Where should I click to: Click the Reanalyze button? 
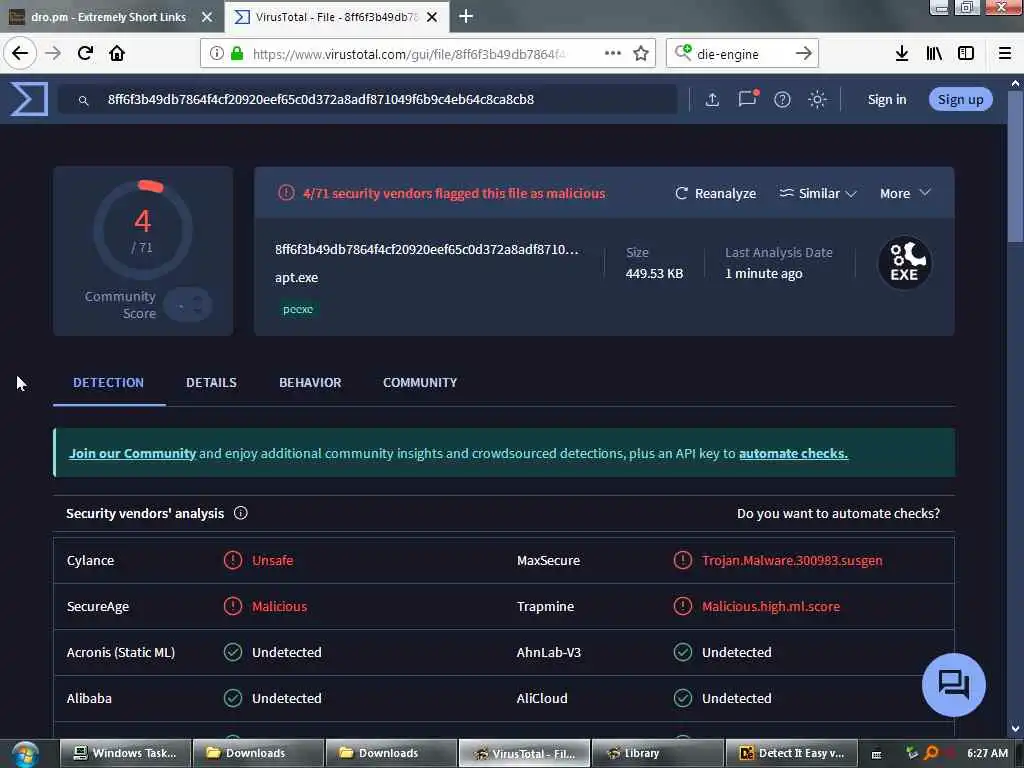click(715, 193)
